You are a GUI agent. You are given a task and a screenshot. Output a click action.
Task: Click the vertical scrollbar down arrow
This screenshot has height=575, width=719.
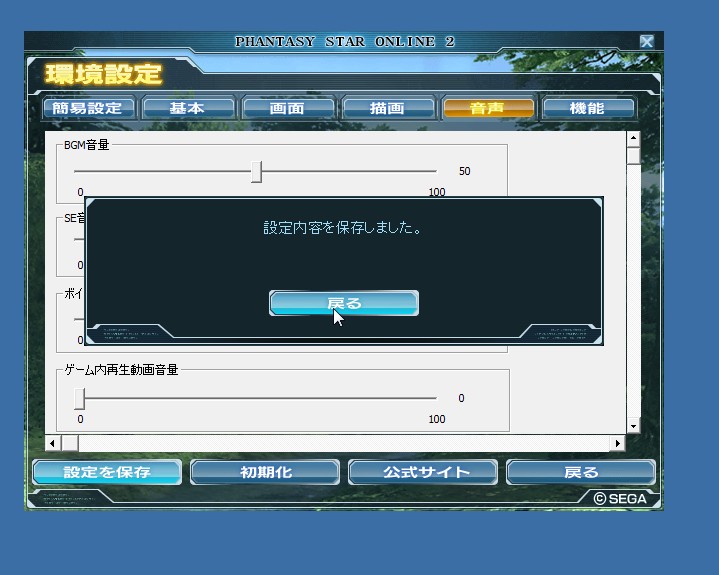tap(633, 426)
